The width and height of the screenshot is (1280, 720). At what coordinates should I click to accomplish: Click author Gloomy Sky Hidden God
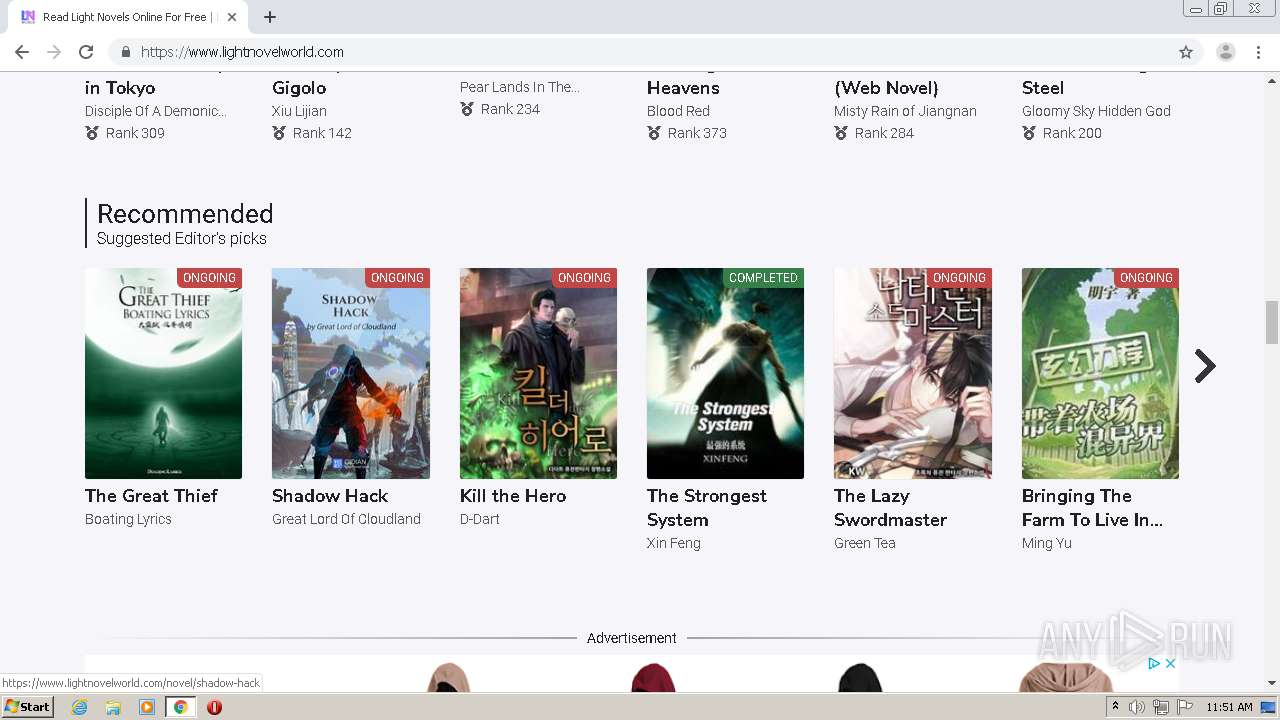1096,111
